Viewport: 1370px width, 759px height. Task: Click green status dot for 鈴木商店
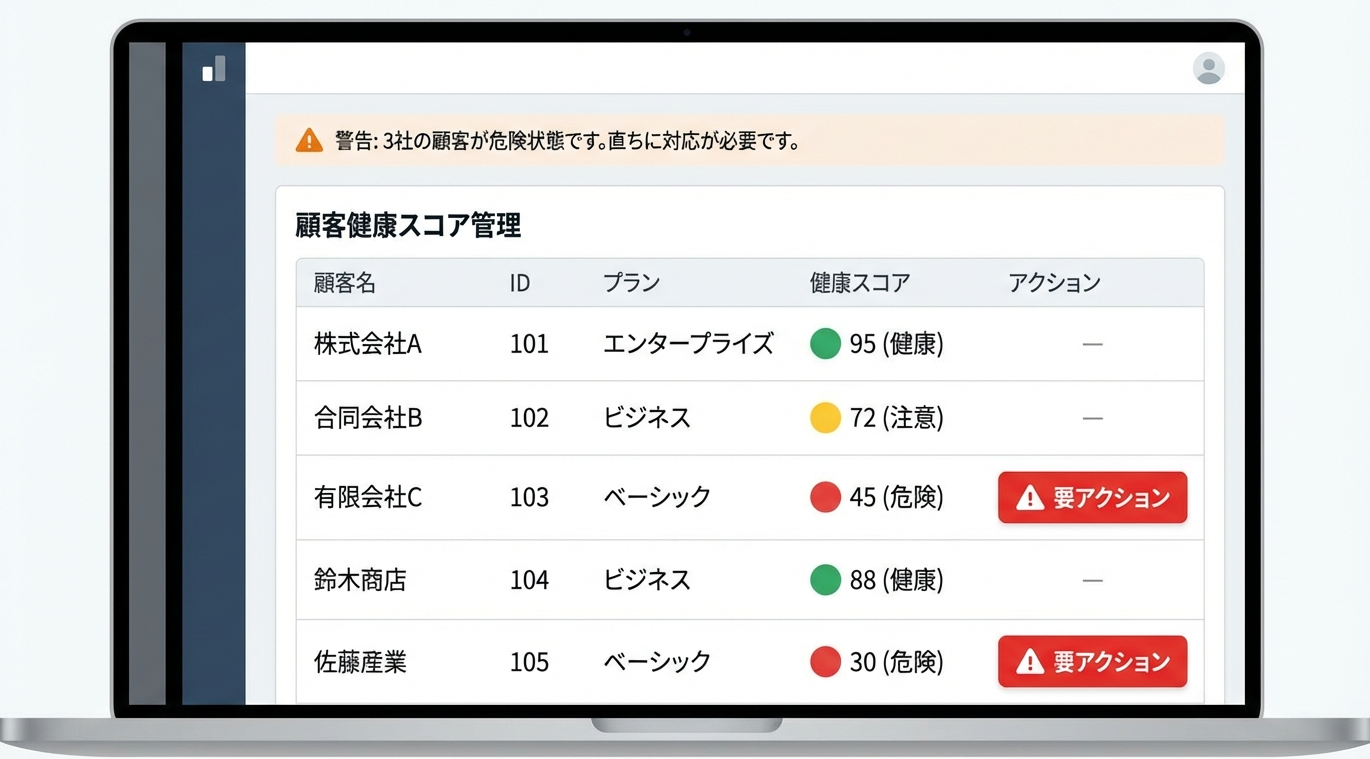(825, 580)
